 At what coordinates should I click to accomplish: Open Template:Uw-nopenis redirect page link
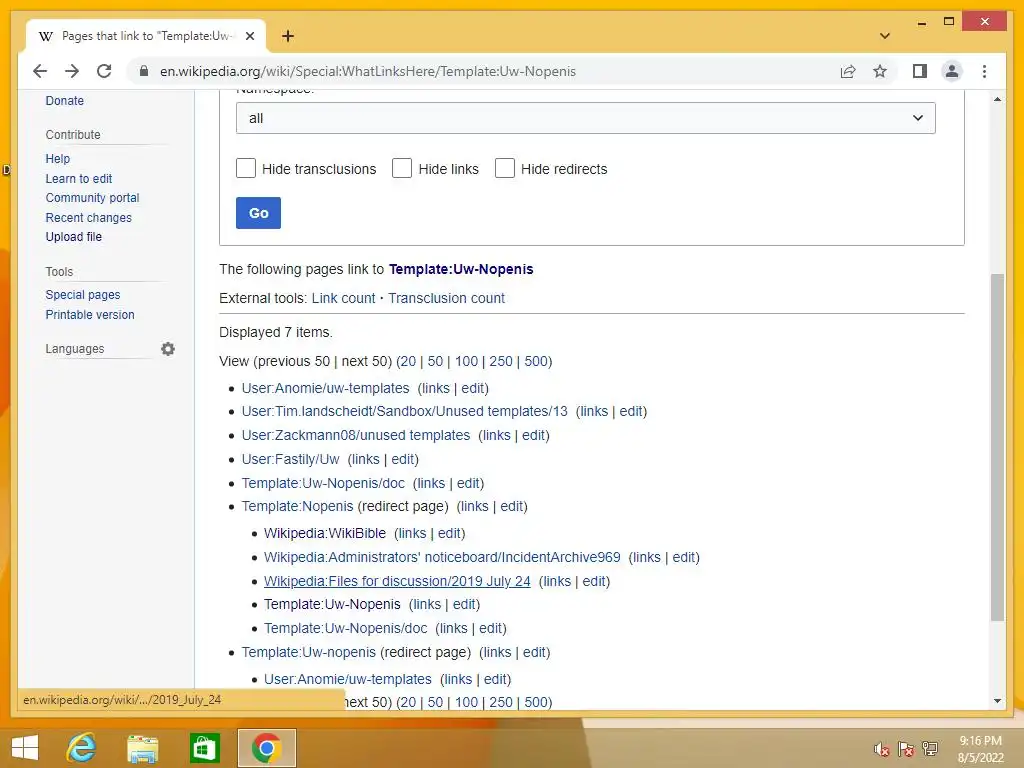(308, 652)
